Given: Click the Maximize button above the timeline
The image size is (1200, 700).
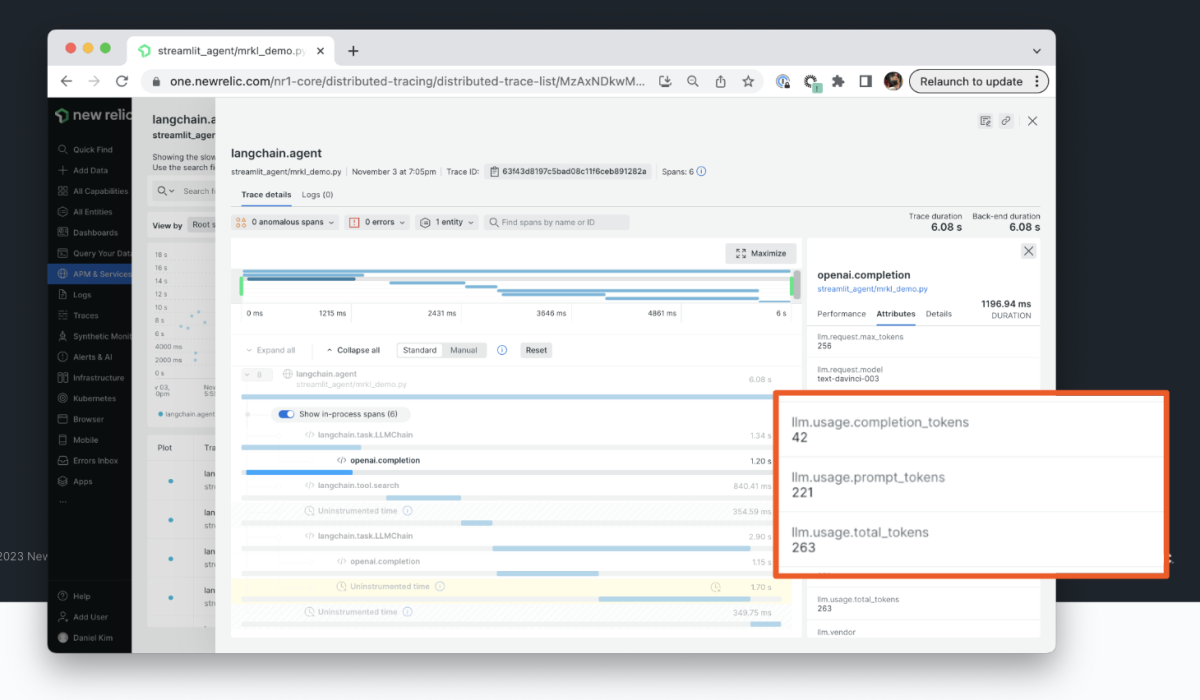Looking at the screenshot, I should [x=760, y=253].
